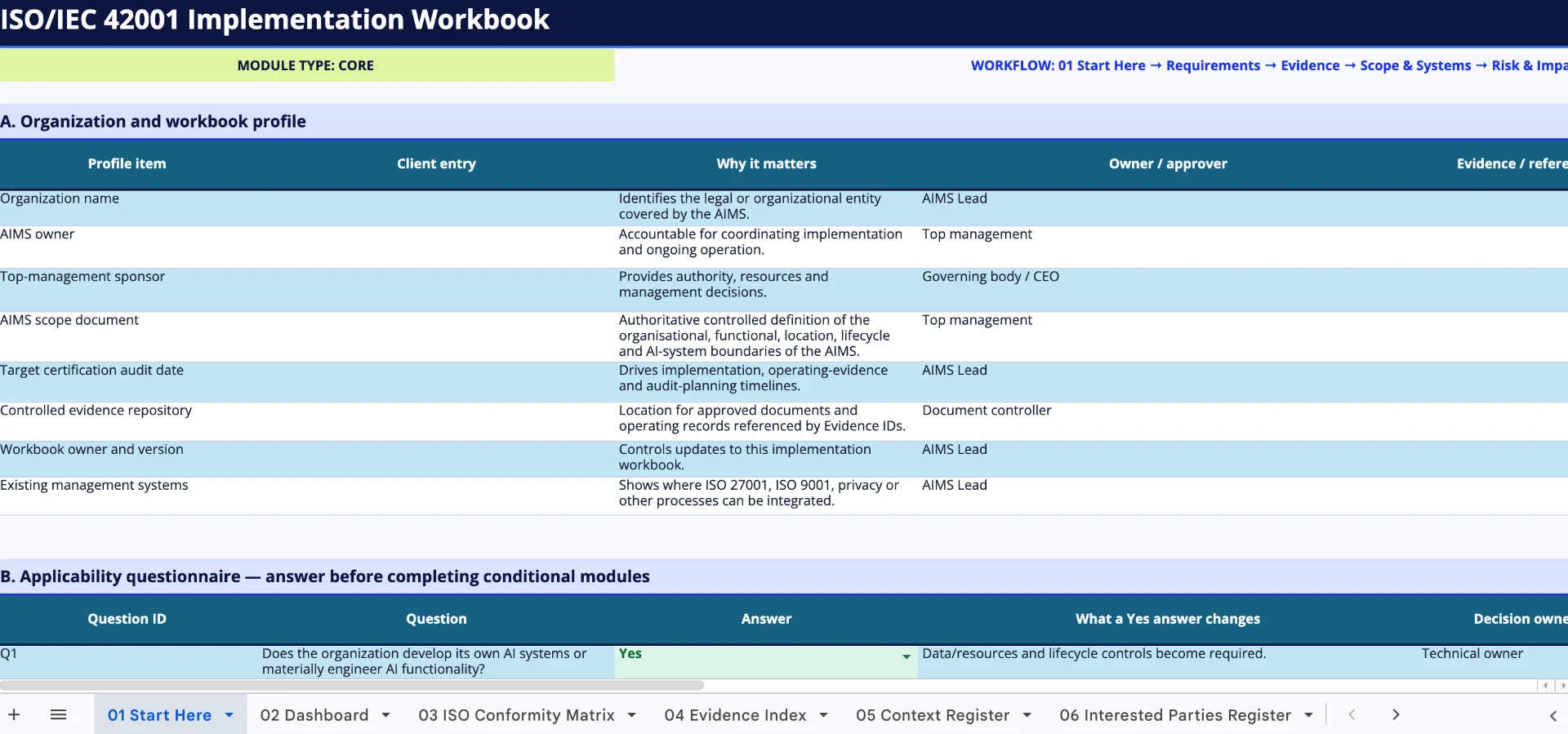This screenshot has height=734, width=1568.
Task: Open the all sheets list icon
Action: (x=58, y=714)
